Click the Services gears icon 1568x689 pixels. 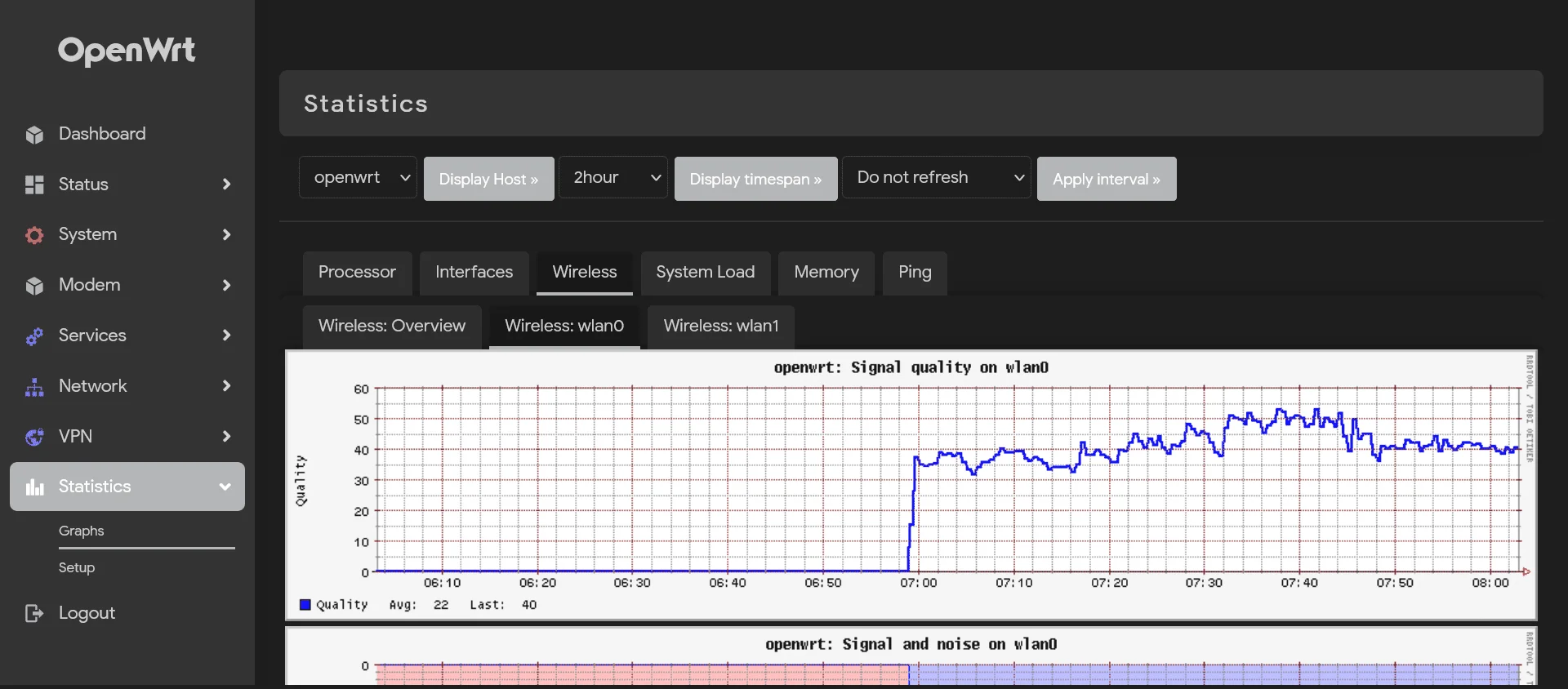point(34,336)
